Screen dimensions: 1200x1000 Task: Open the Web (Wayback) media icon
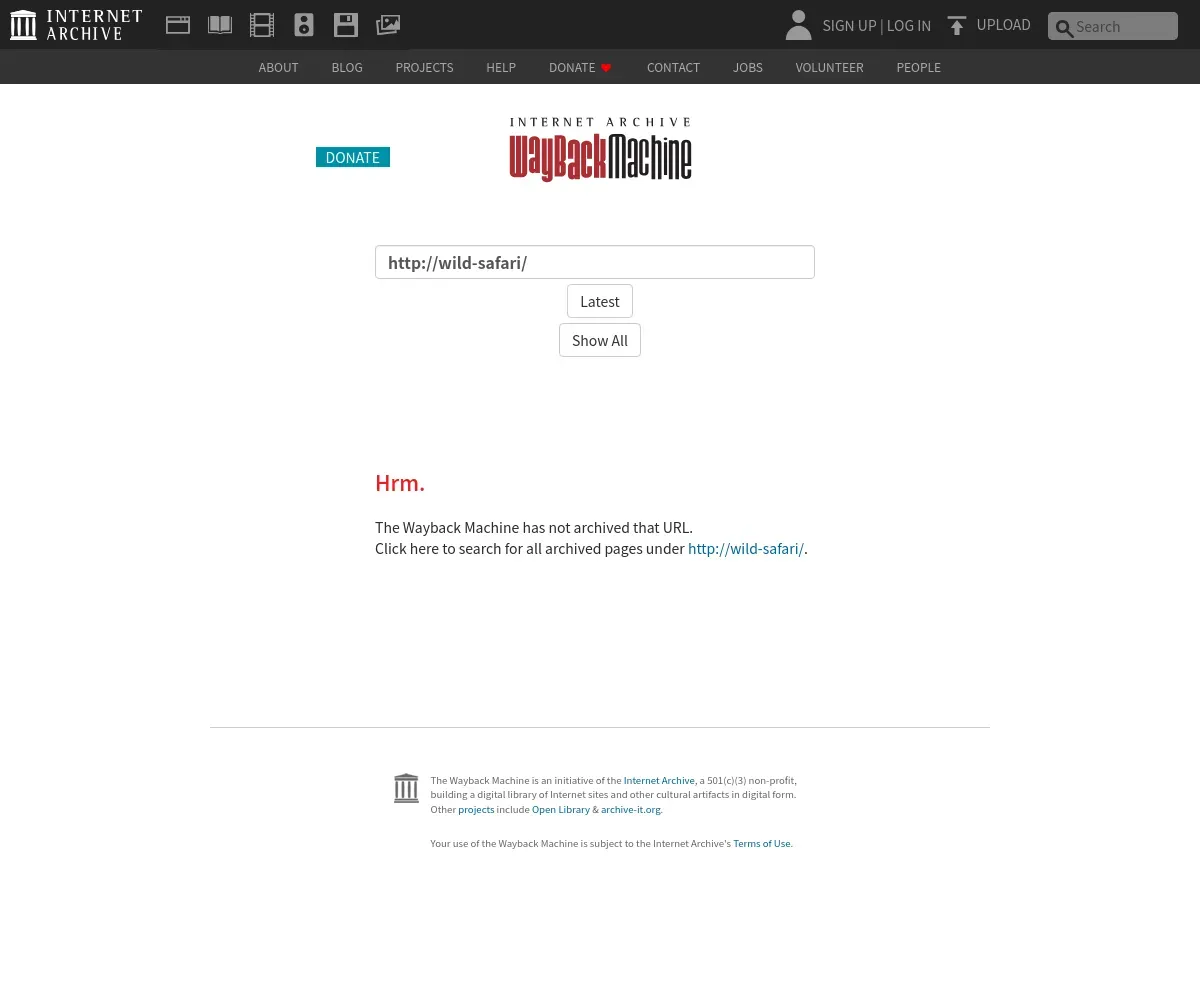(178, 25)
